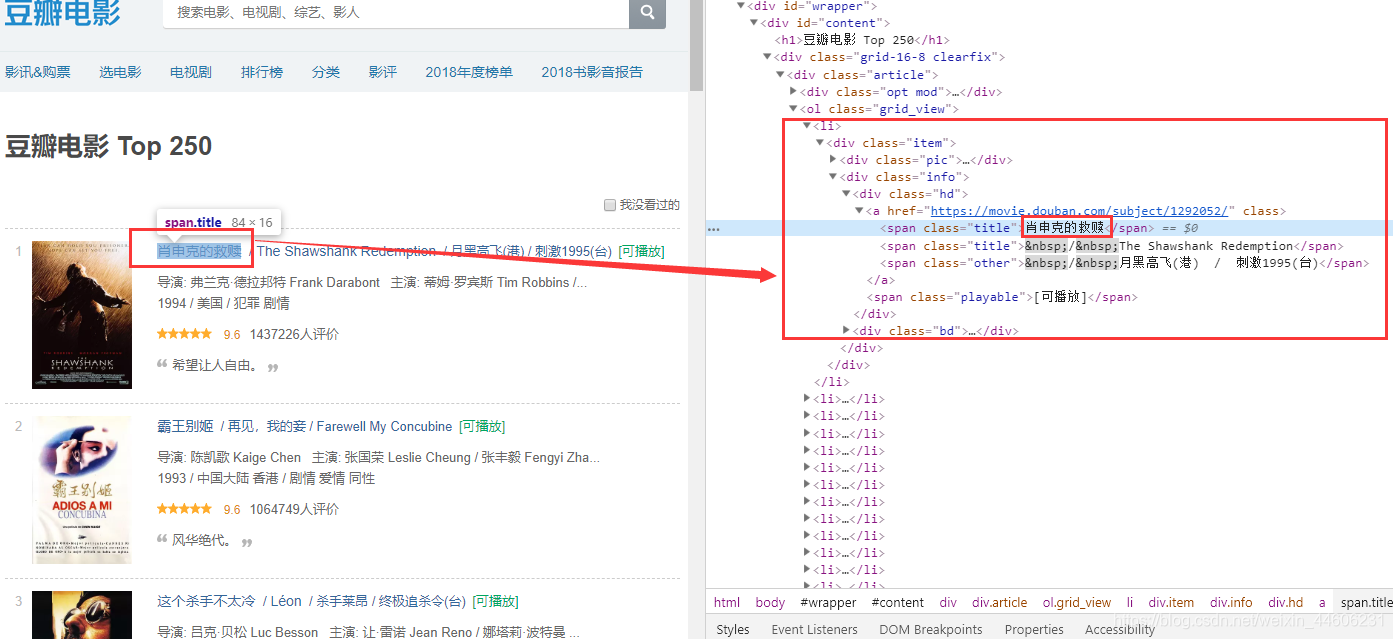Click span.title in the DOM breadcrumb
The image size is (1393, 639).
click(x=1364, y=602)
